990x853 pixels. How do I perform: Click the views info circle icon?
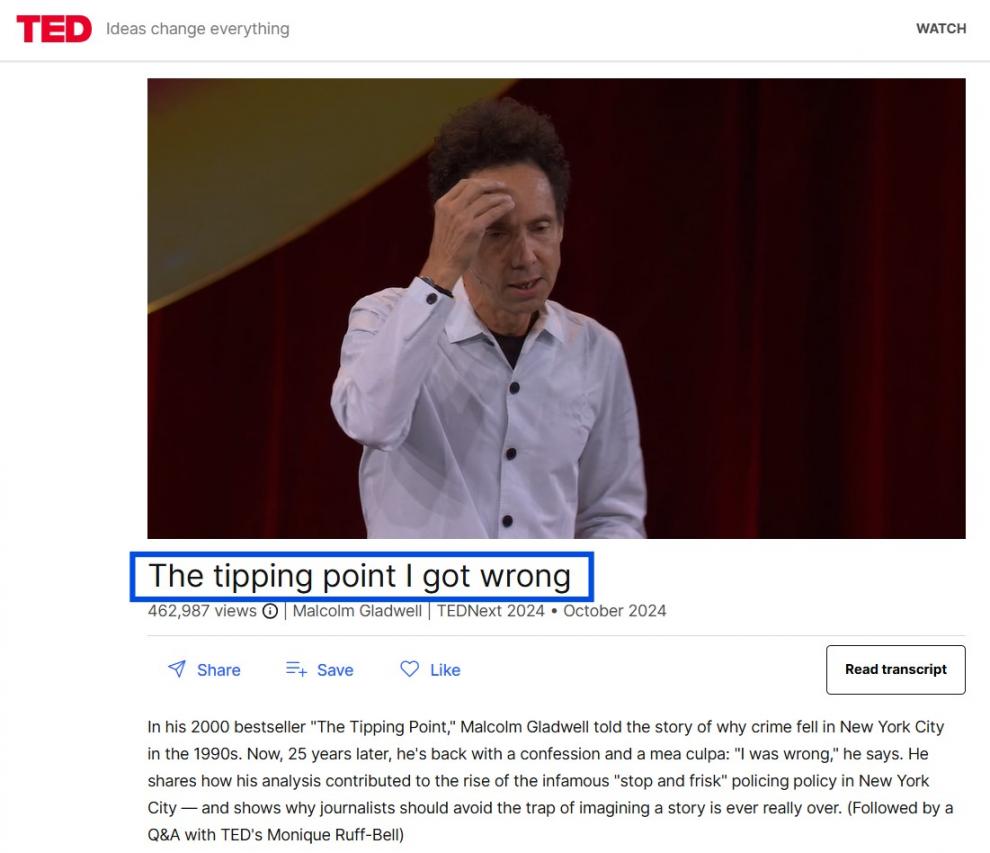pos(270,611)
